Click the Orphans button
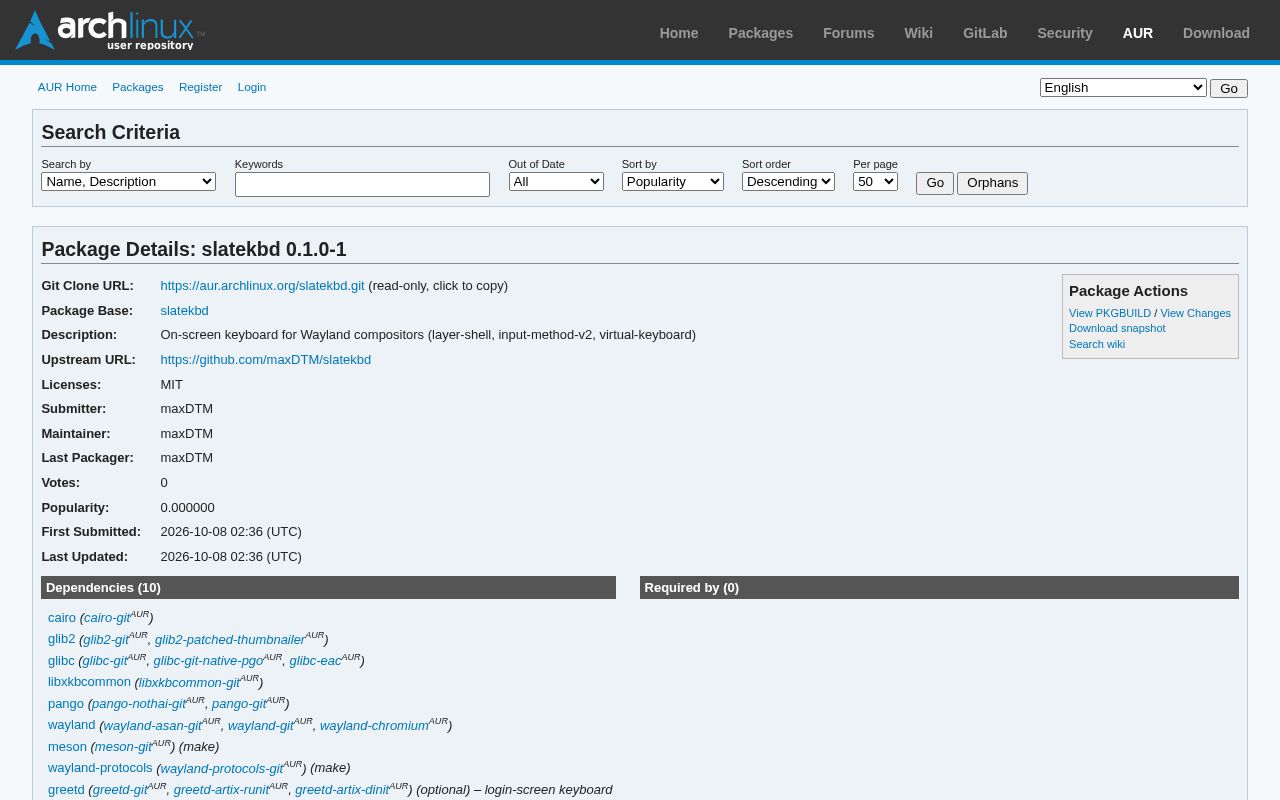The height and width of the screenshot is (800, 1280). (992, 183)
